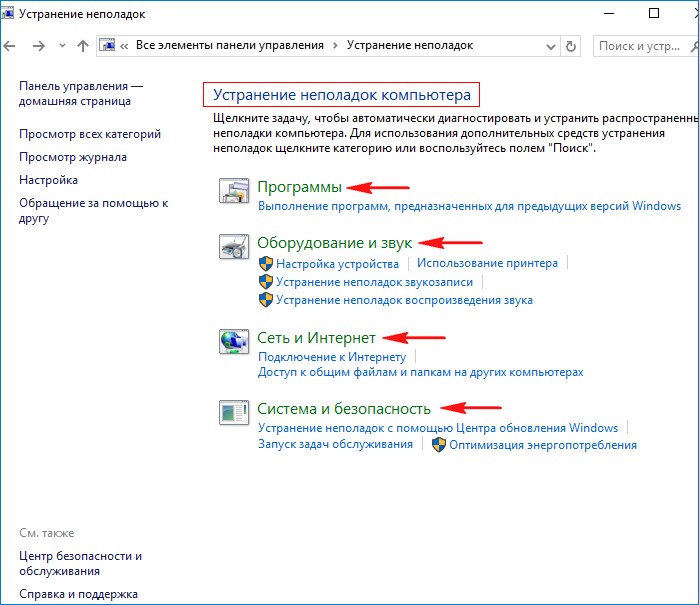Navigate up one level with Up arrow
The width and height of the screenshot is (699, 605).
click(83, 45)
